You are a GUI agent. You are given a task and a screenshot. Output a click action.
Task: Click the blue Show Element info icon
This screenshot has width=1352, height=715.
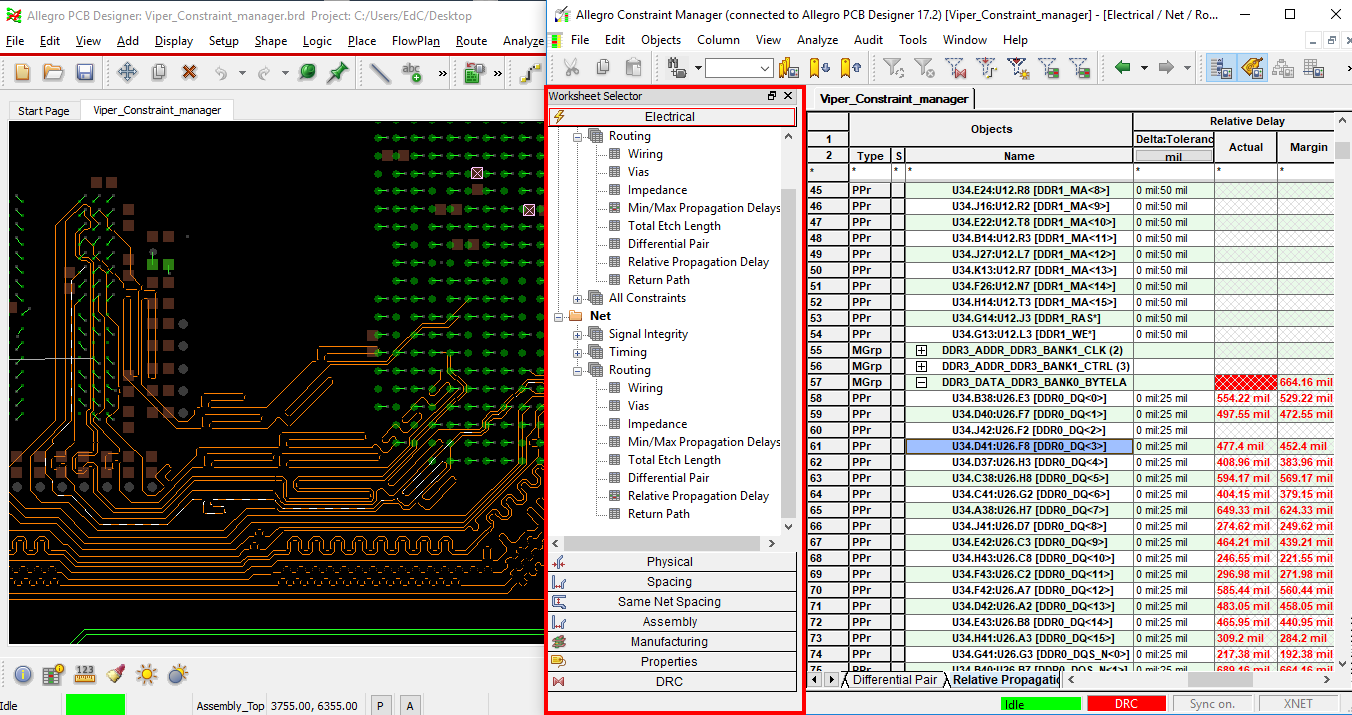tap(23, 674)
